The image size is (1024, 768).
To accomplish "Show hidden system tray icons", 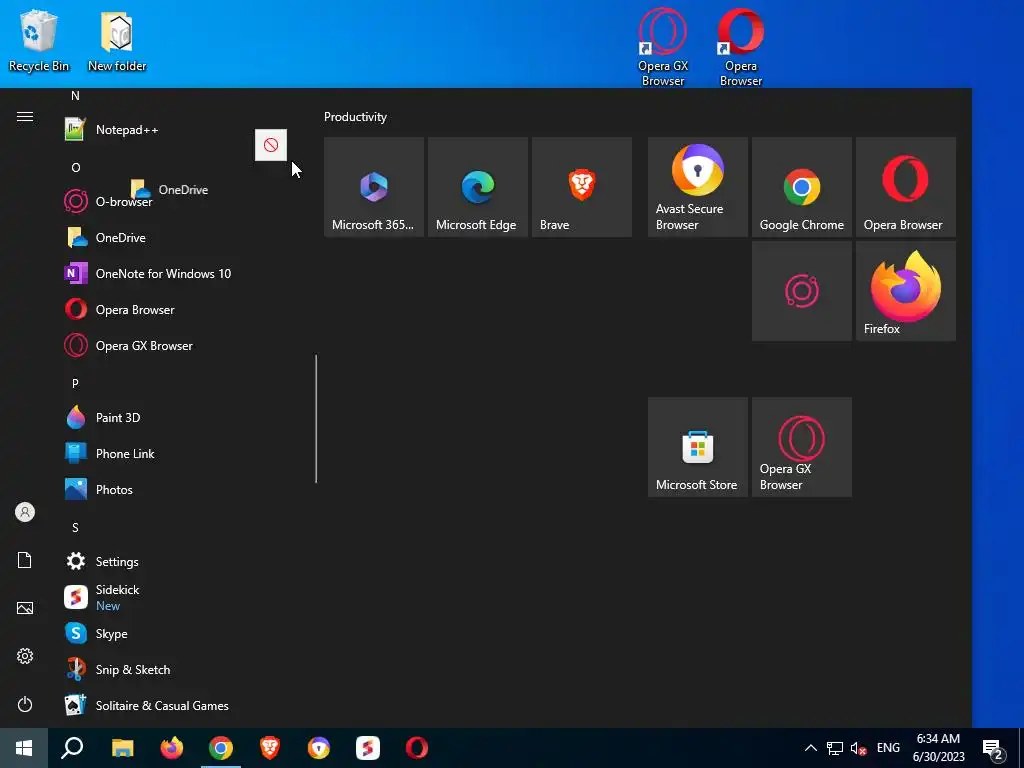I will (x=810, y=748).
